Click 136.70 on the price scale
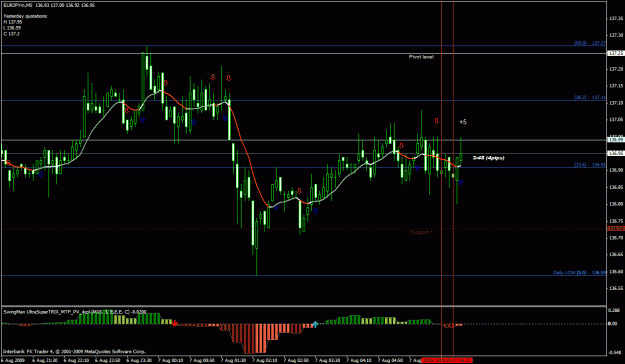This screenshot has width=625, height=364. pos(616,238)
